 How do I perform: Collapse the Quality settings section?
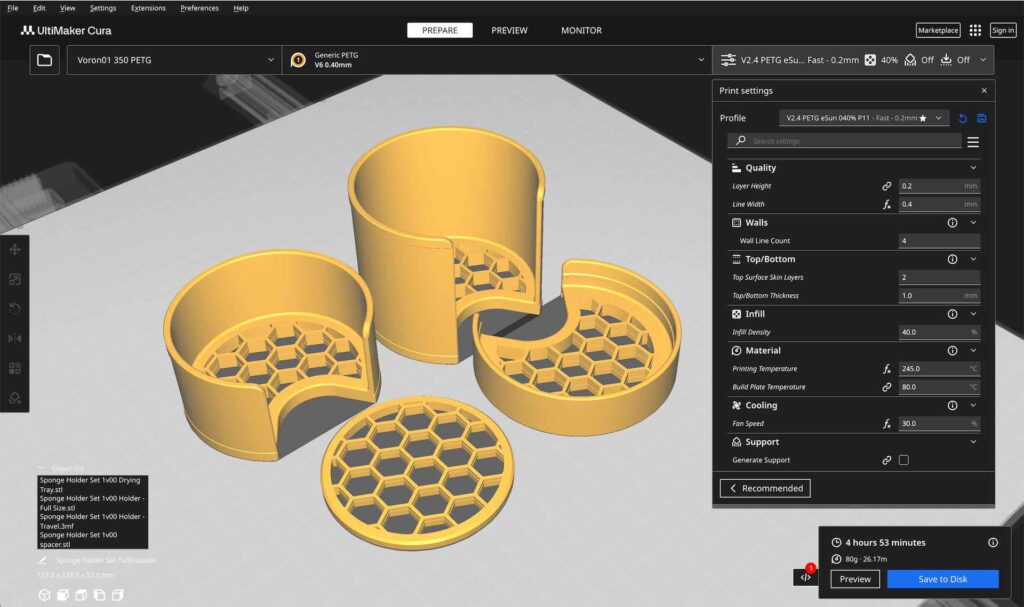click(x=973, y=168)
